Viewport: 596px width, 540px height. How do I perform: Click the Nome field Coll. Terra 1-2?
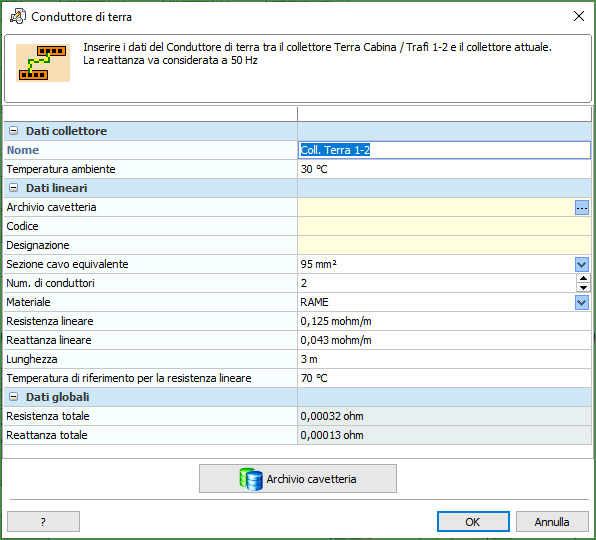pos(444,150)
